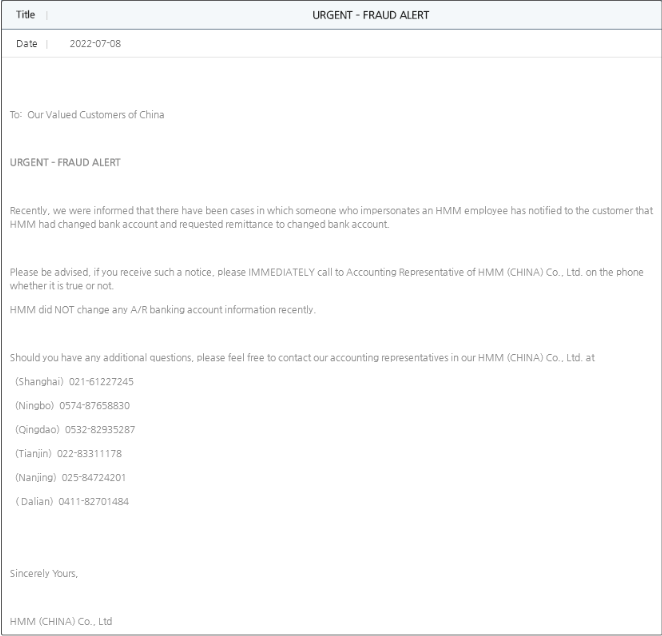
Task: Click the text 'whether it is true or not.'
Action: point(62,286)
